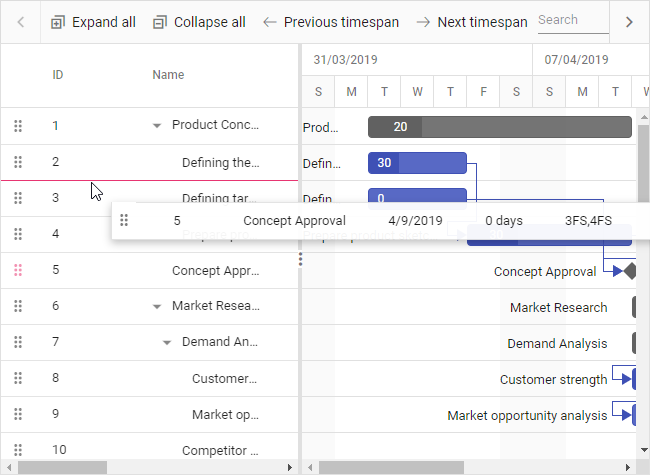Image resolution: width=650 pixels, height=475 pixels.
Task: Click the progress bar showing 30
Action: coord(417,163)
